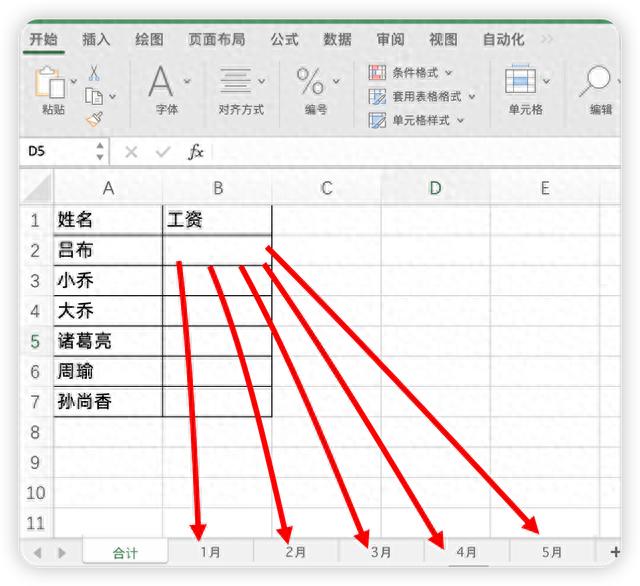Expand the 单元格样式 dropdown arrow
640x586 pixels.
pos(460,120)
